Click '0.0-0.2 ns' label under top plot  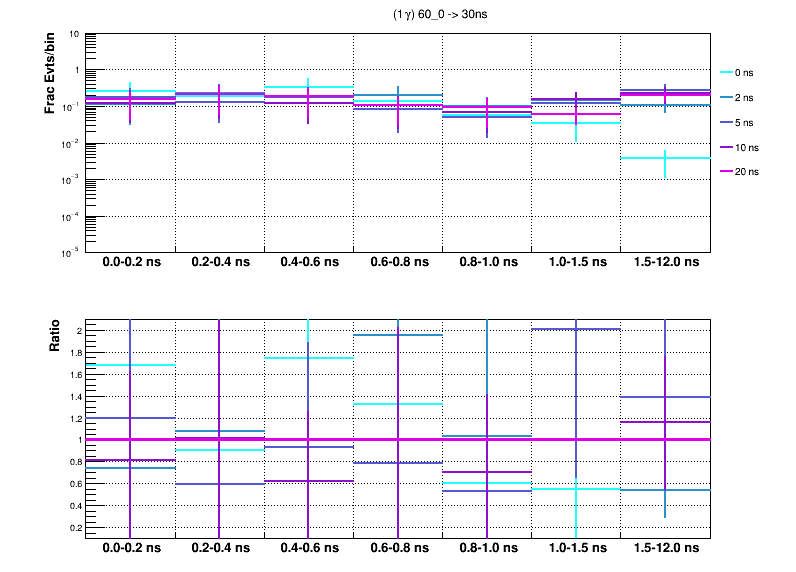(131, 263)
